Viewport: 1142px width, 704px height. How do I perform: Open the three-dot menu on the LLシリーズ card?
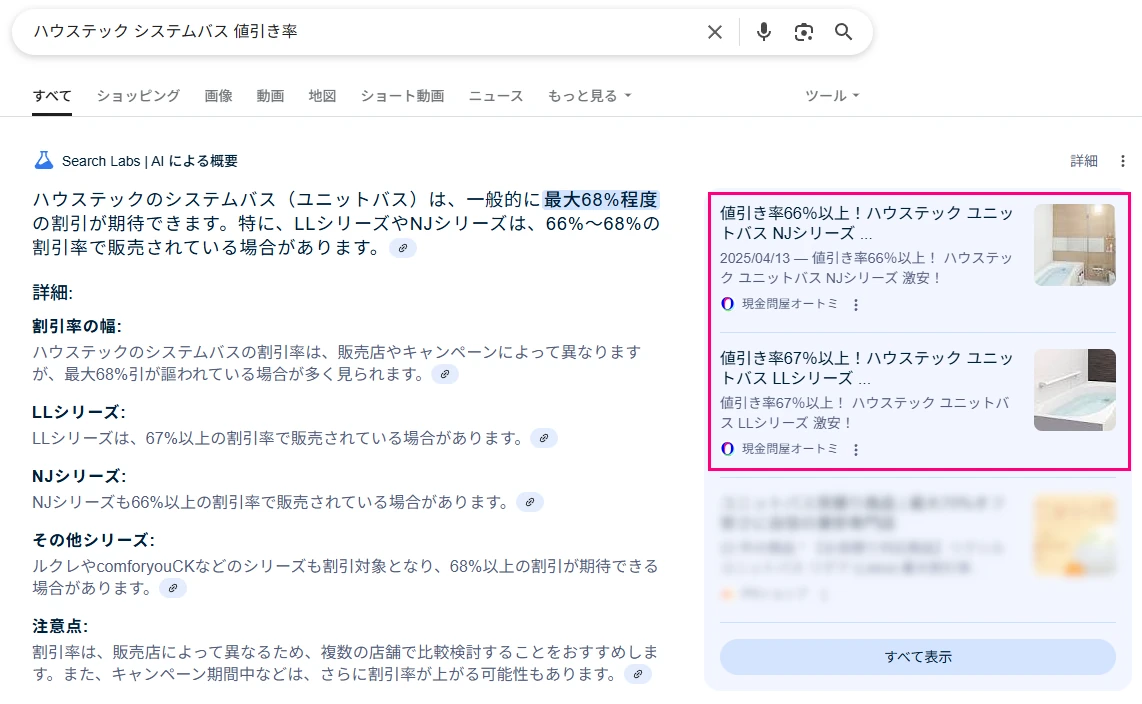click(856, 450)
